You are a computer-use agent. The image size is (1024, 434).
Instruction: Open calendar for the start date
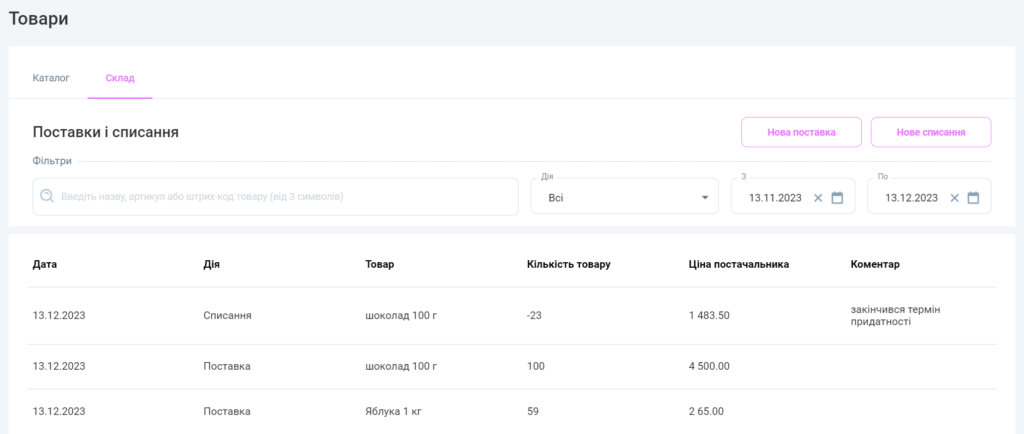838,198
